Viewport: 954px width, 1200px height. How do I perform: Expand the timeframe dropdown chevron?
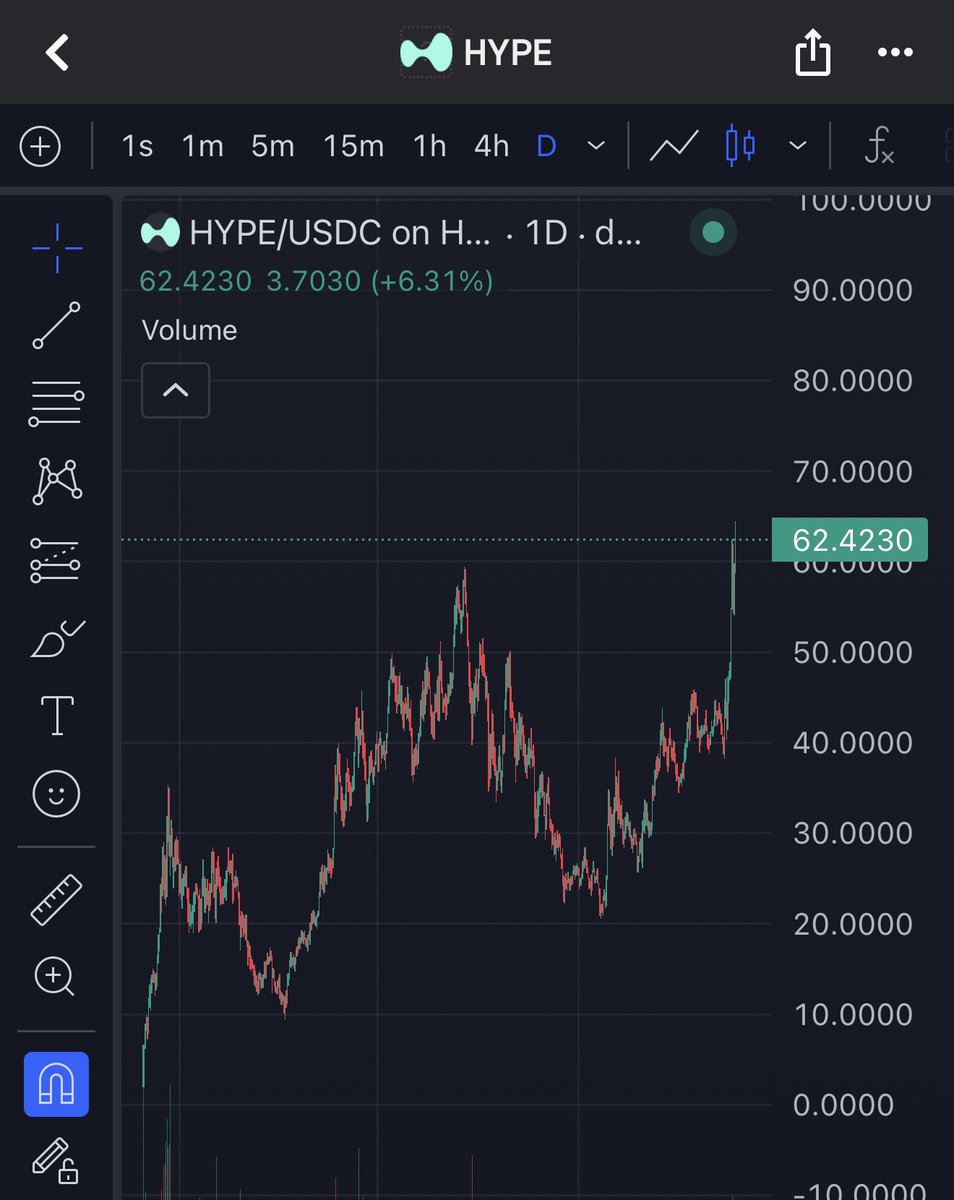click(x=596, y=146)
